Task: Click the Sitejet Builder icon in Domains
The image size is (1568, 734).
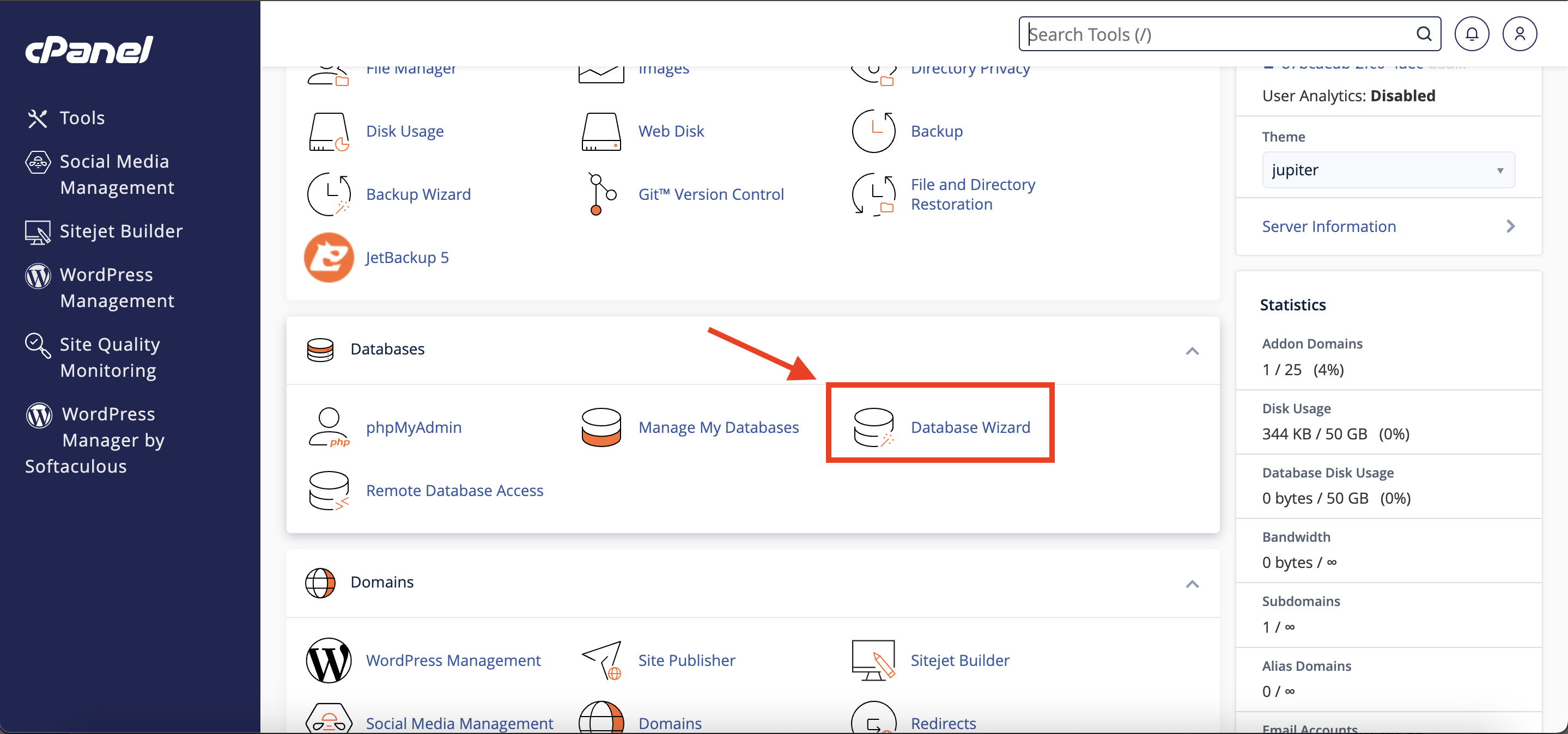Action: click(x=873, y=660)
